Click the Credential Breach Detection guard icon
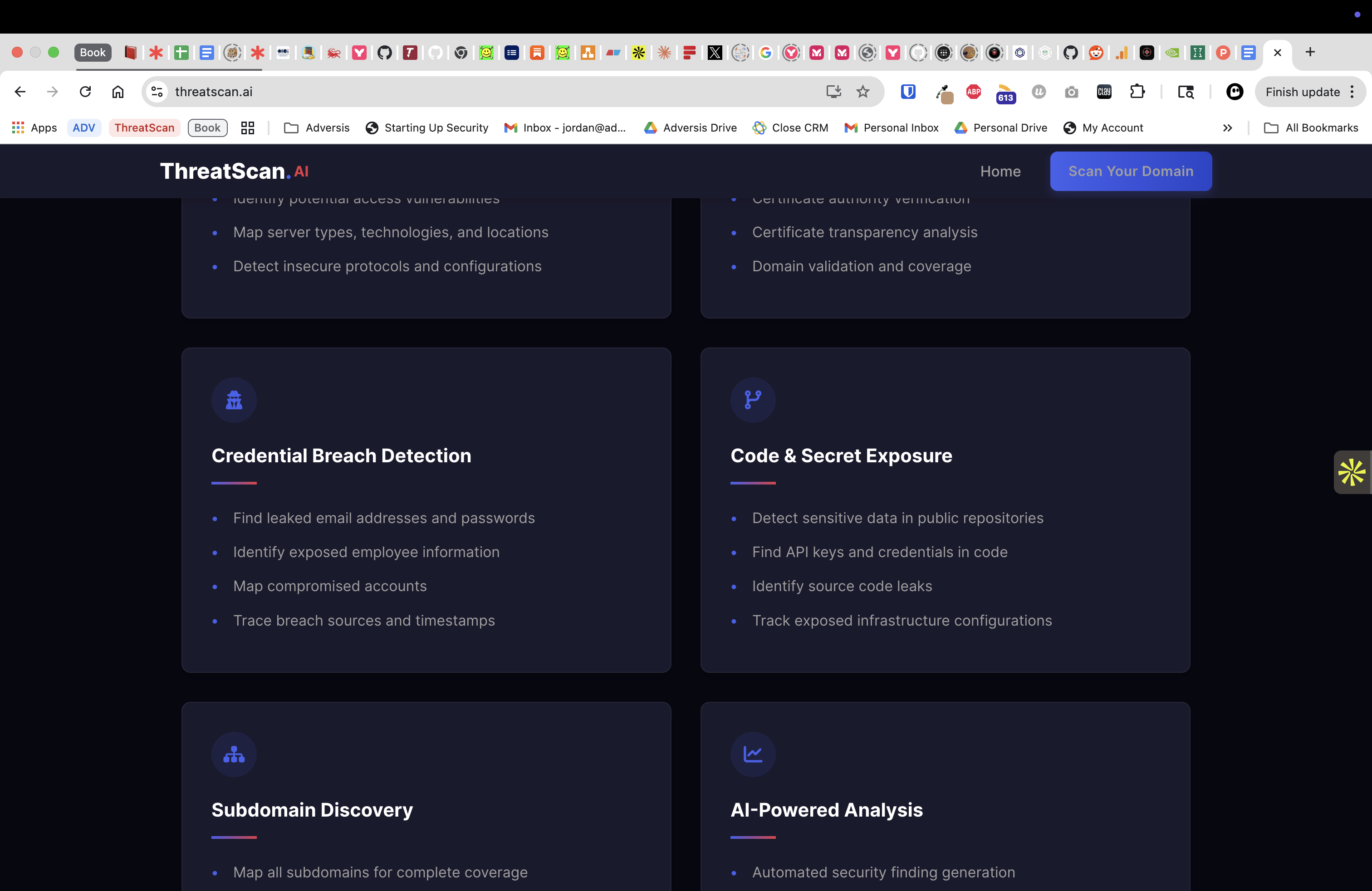1372x891 pixels. coord(234,400)
